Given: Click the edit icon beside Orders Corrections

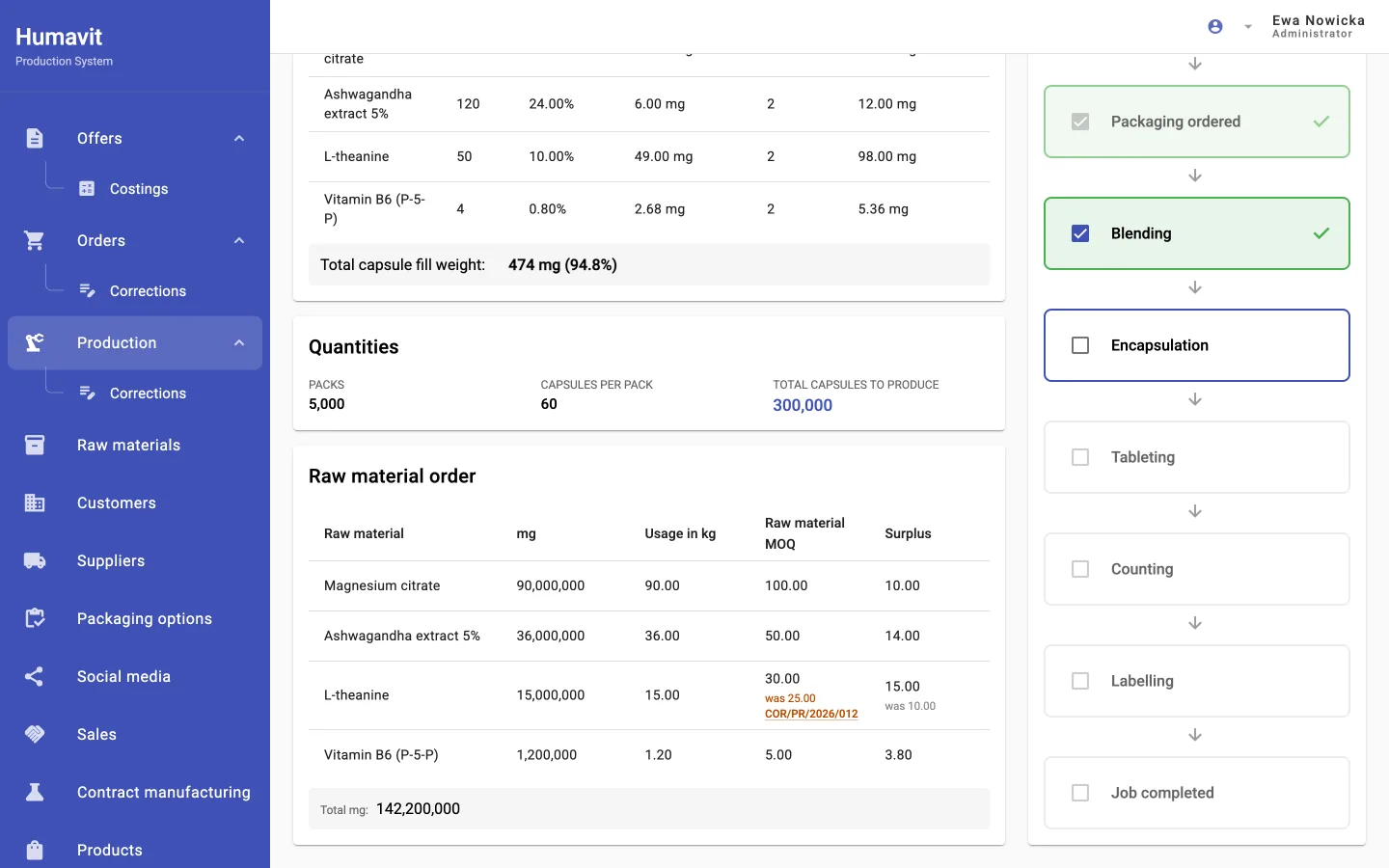Looking at the screenshot, I should [87, 291].
